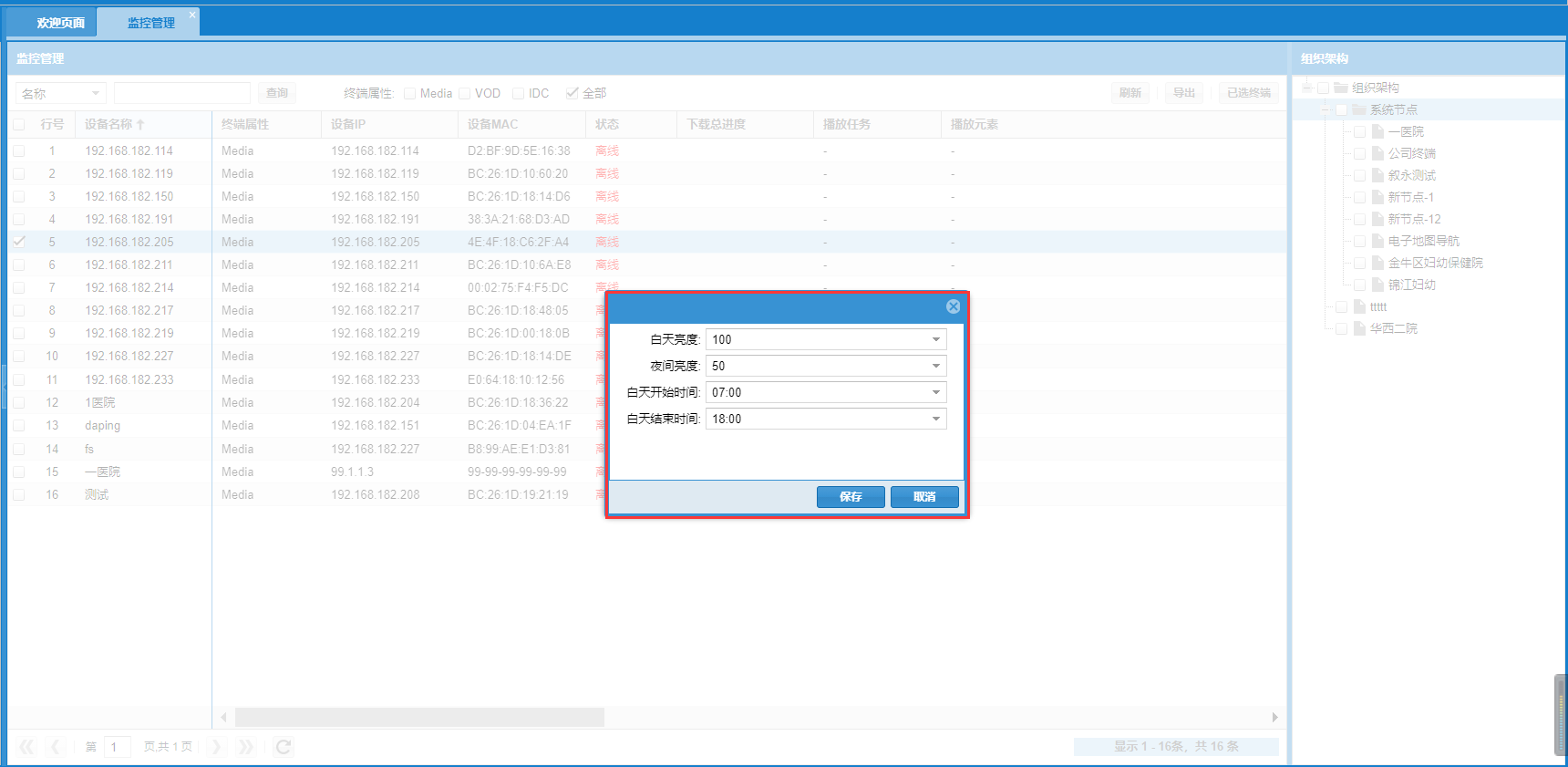Go to next page icon in pagination bar
The width and height of the screenshot is (1568, 767).
click(217, 747)
